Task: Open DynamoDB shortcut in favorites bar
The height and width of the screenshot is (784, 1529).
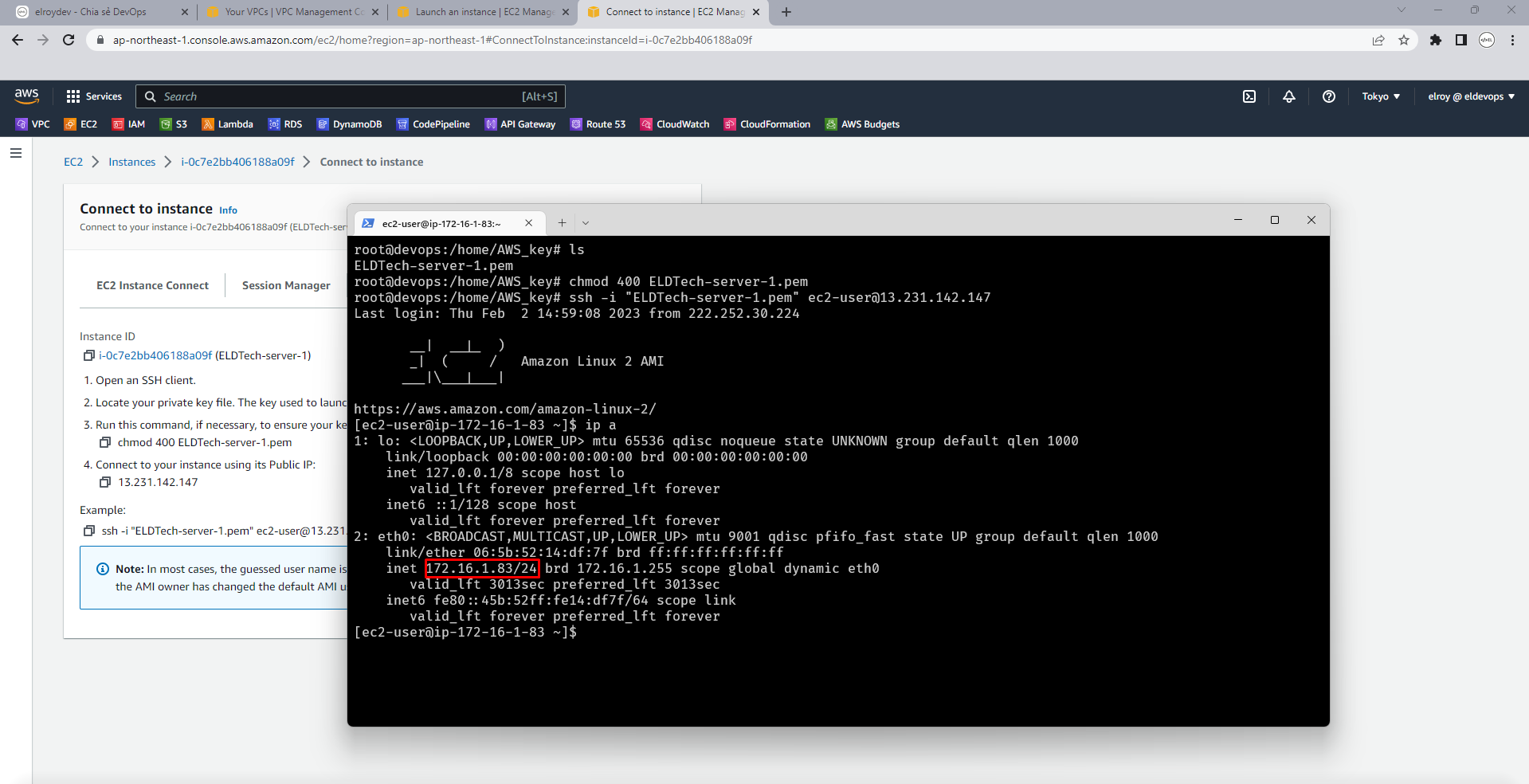Action: pyautogui.click(x=349, y=124)
